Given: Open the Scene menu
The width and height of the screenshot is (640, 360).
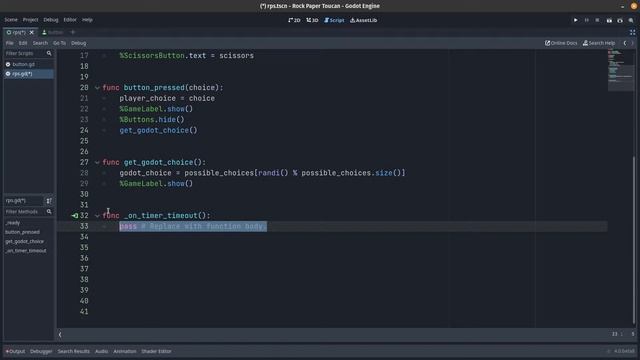Looking at the screenshot, I should [11, 20].
